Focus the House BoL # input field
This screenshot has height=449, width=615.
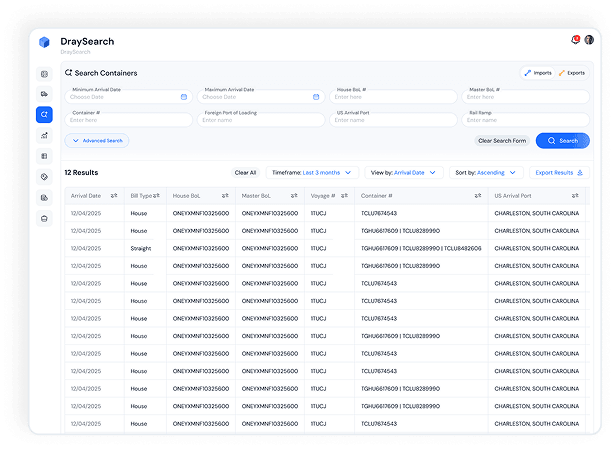pos(393,97)
